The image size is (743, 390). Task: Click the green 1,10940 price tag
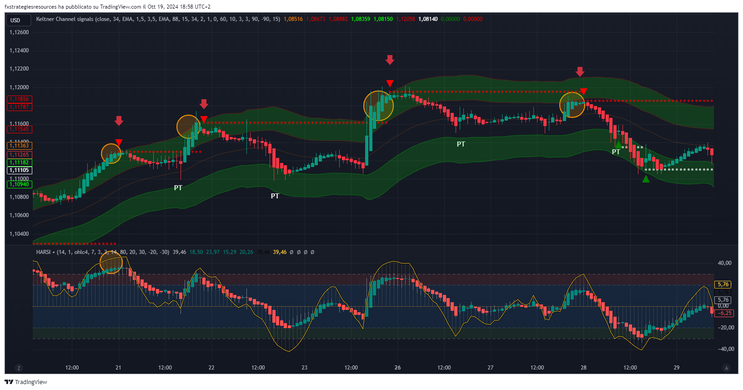point(19,184)
